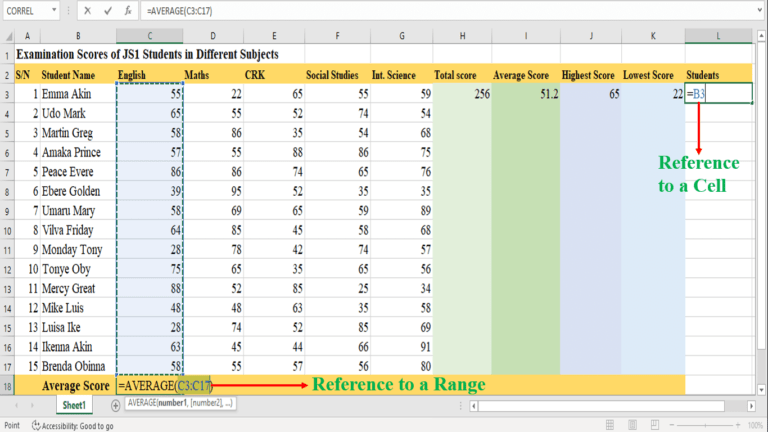Confirm the formula with the checkmark icon
The width and height of the screenshot is (768, 432).
pos(108,11)
